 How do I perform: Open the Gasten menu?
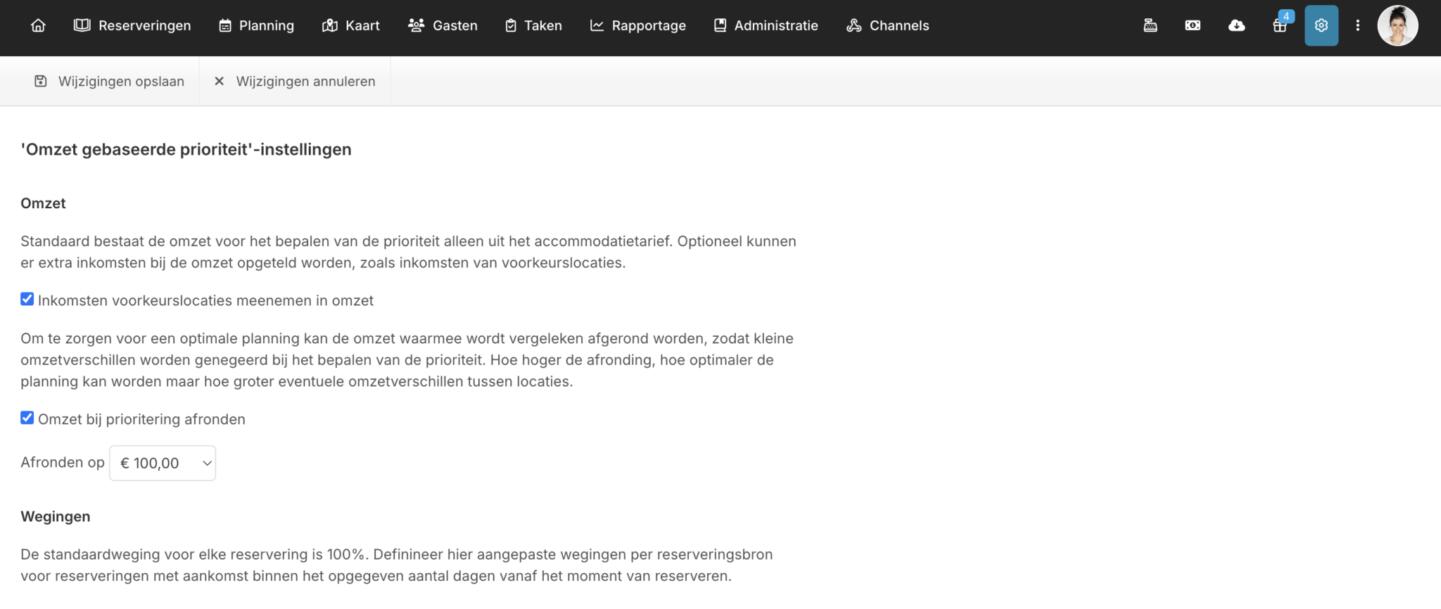pyautogui.click(x=443, y=26)
